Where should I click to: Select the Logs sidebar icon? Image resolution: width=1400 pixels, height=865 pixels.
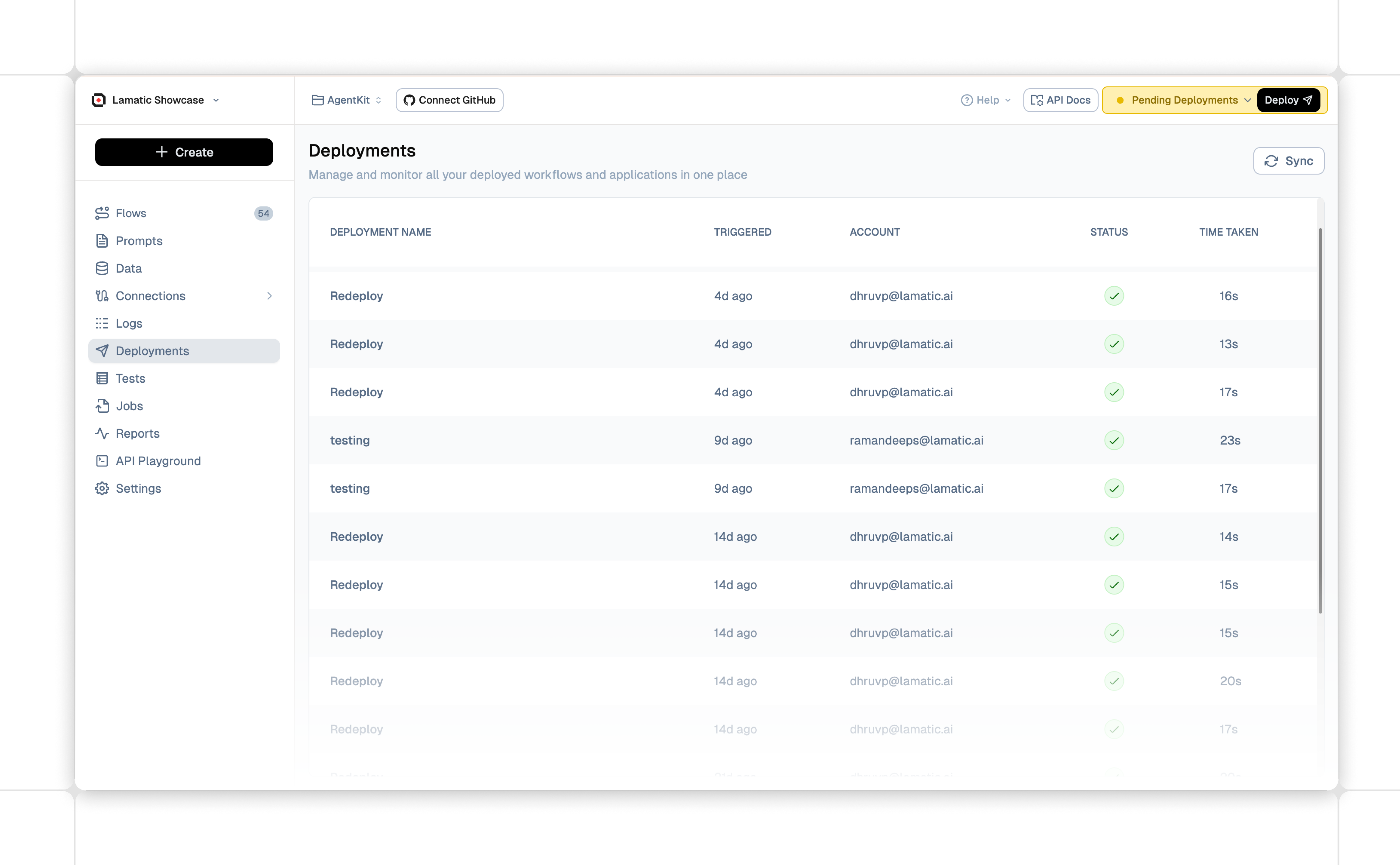pyautogui.click(x=102, y=323)
